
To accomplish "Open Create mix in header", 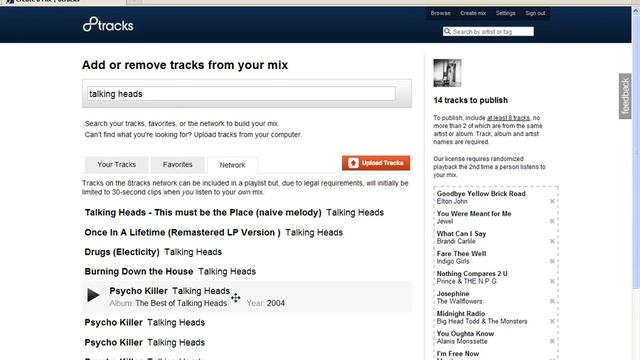I will click(473, 13).
